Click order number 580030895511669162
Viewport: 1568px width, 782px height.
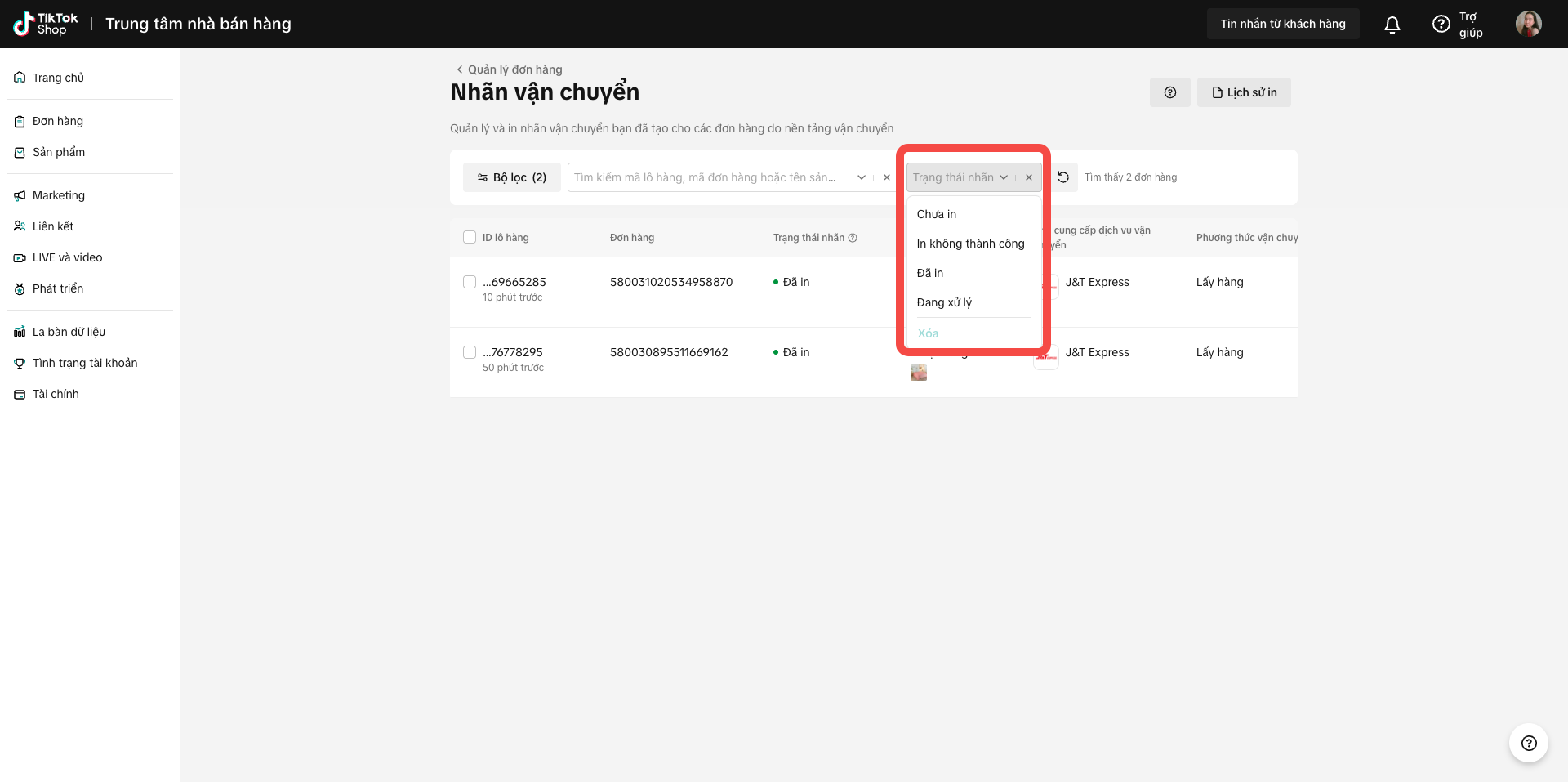669,352
